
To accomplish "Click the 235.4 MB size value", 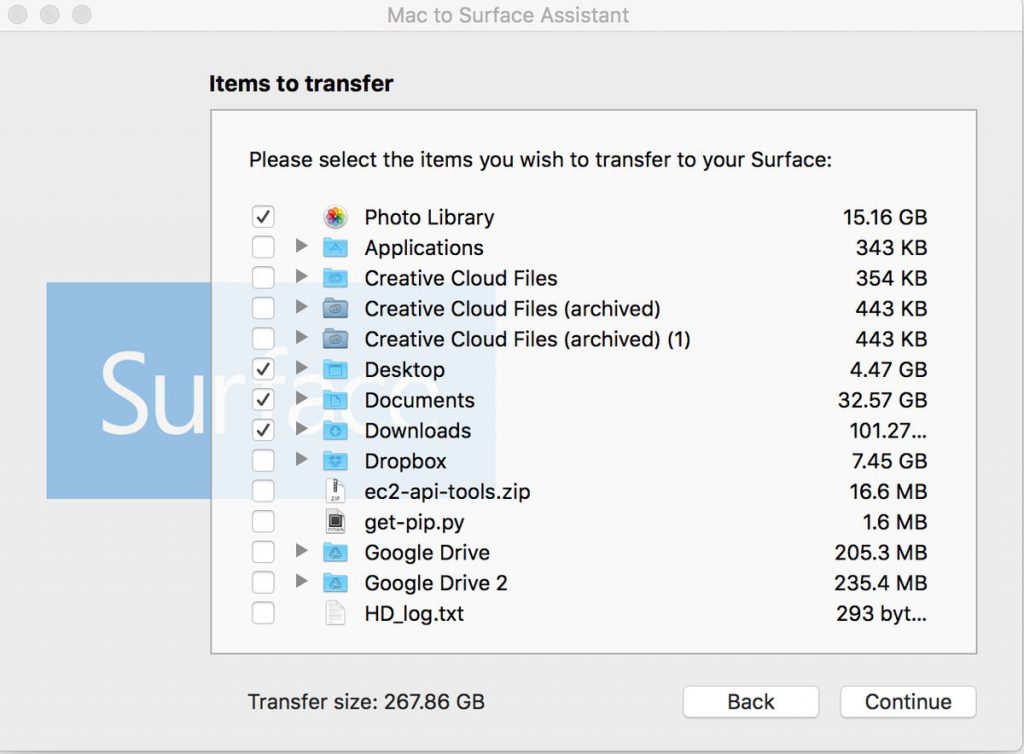I will 881,583.
